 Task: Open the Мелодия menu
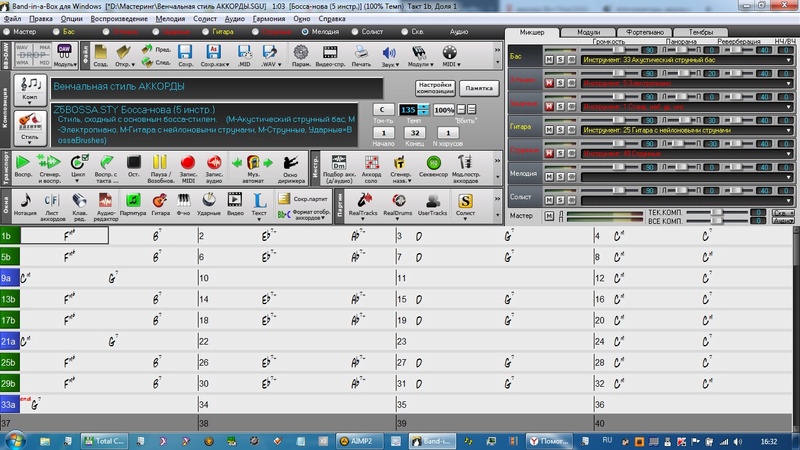pyautogui.click(x=170, y=19)
